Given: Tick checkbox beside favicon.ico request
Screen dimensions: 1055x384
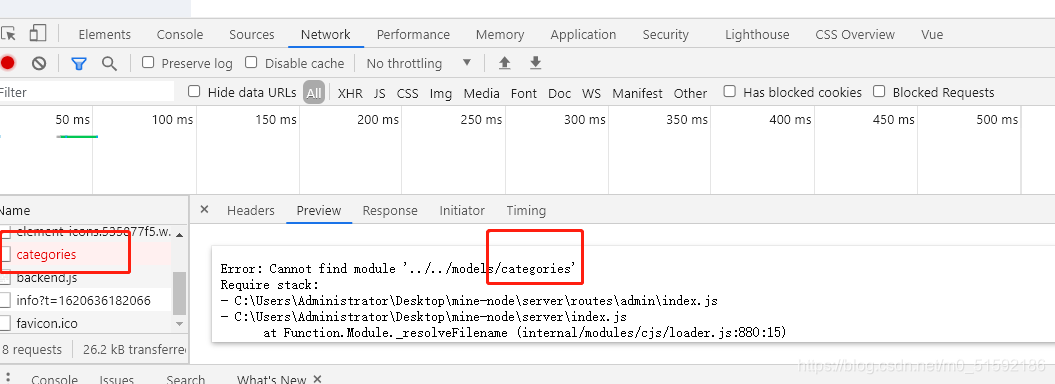Looking at the screenshot, I should click(x=5, y=323).
